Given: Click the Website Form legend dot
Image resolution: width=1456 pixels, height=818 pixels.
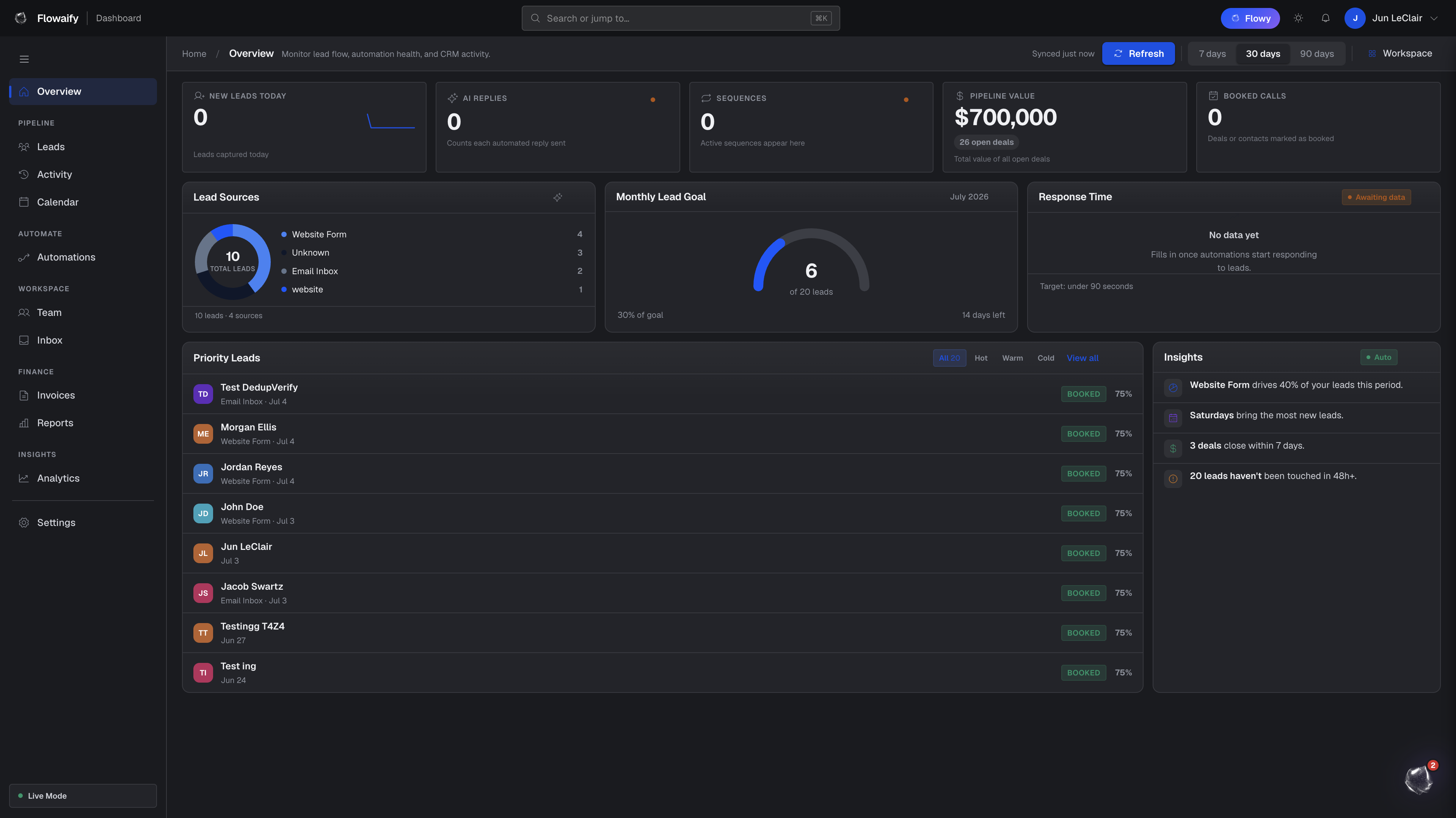Looking at the screenshot, I should (284, 235).
